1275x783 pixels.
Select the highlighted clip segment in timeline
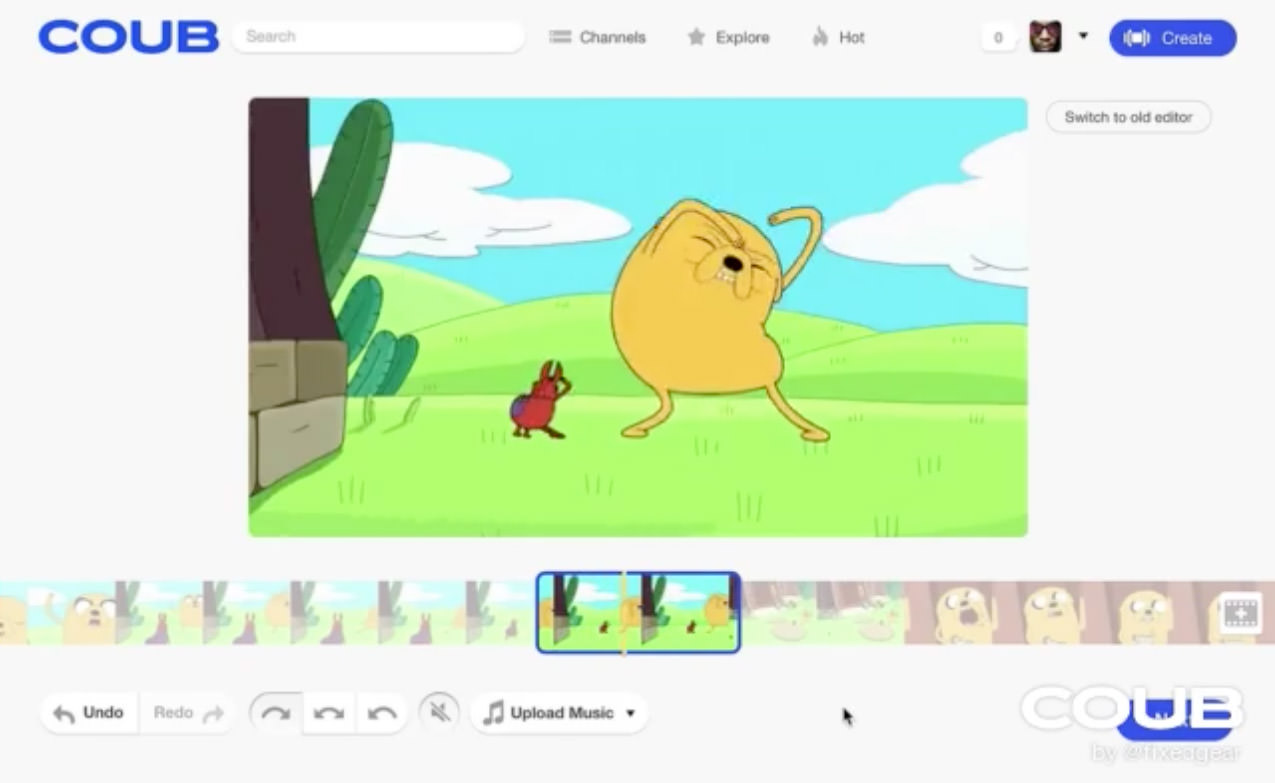pyautogui.click(x=638, y=612)
